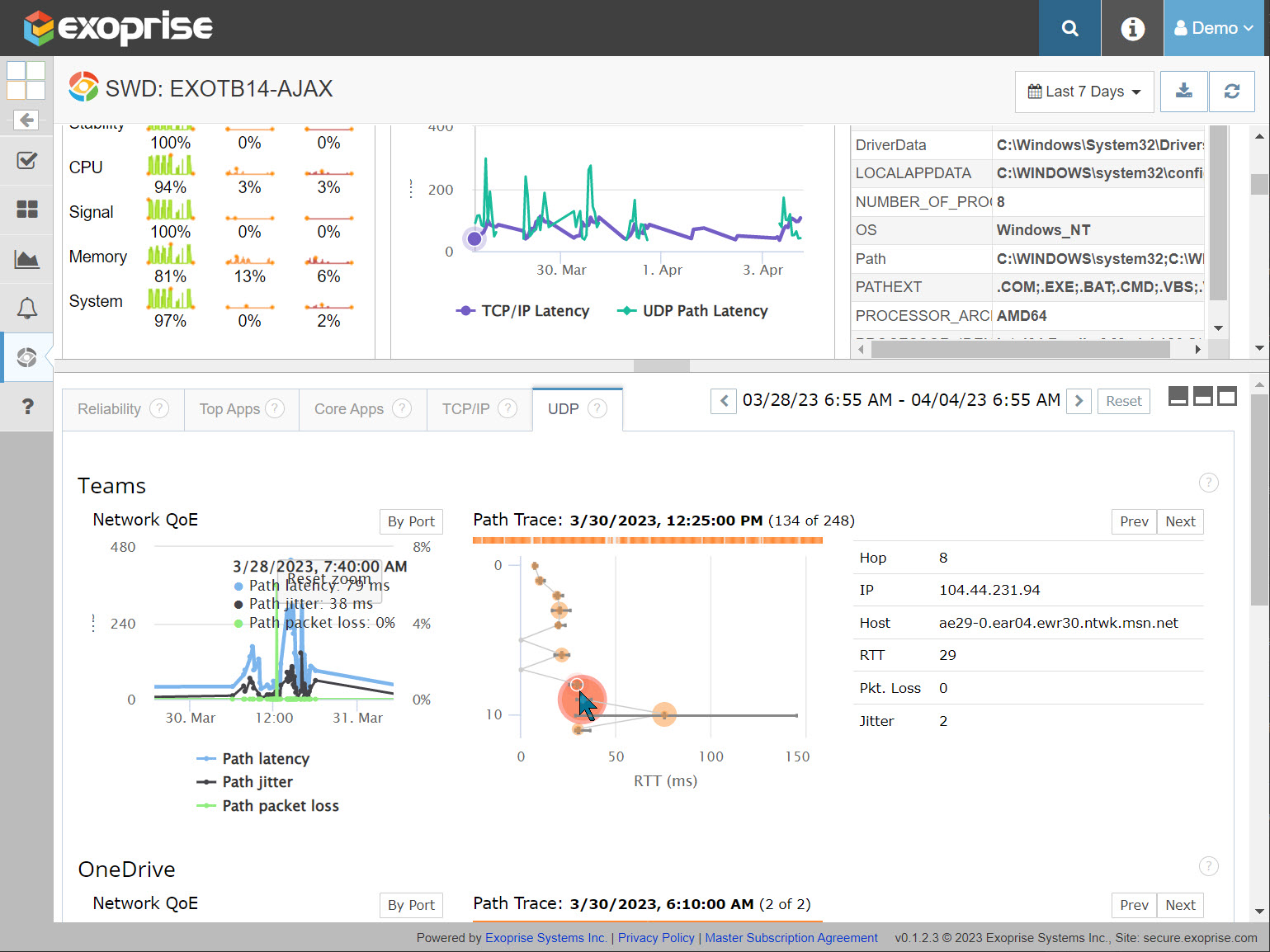This screenshot has height=952, width=1270.
Task: Click the environment table horizontal scrollbar
Action: pyautogui.click(x=1020, y=349)
